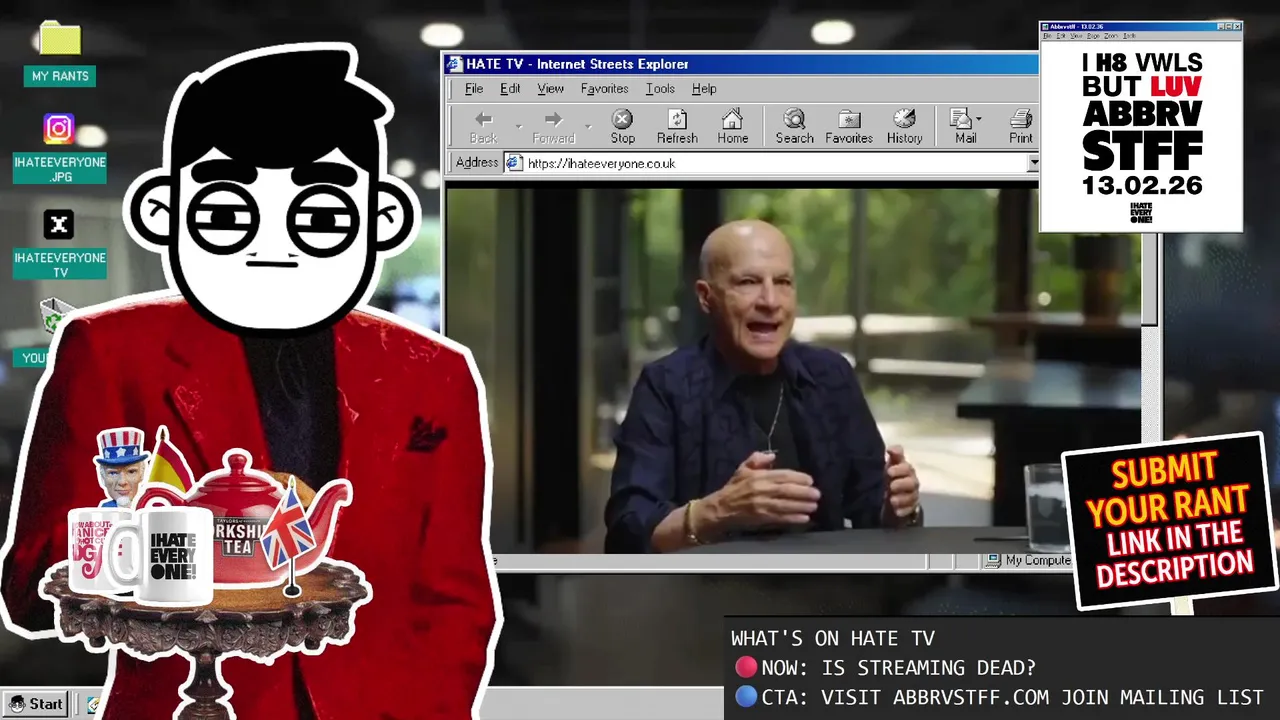Open File menu in Abbrvstff window

coord(1047,36)
